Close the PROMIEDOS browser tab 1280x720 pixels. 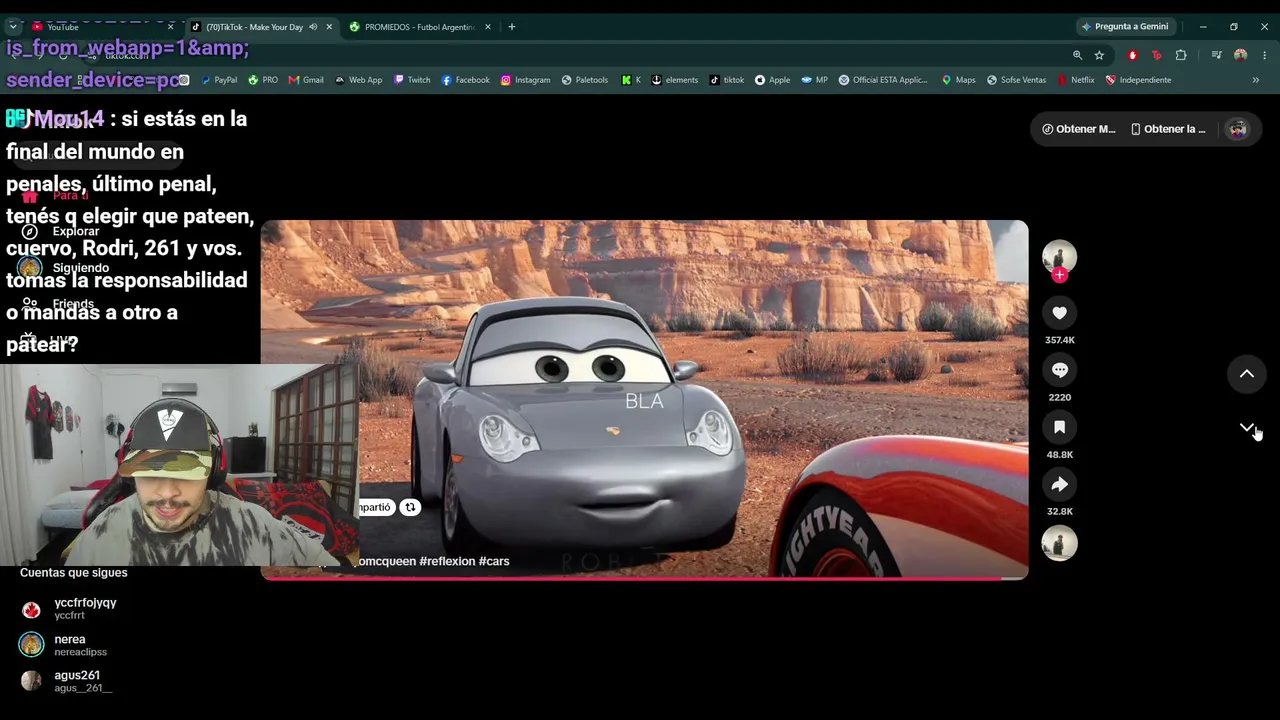pos(488,27)
